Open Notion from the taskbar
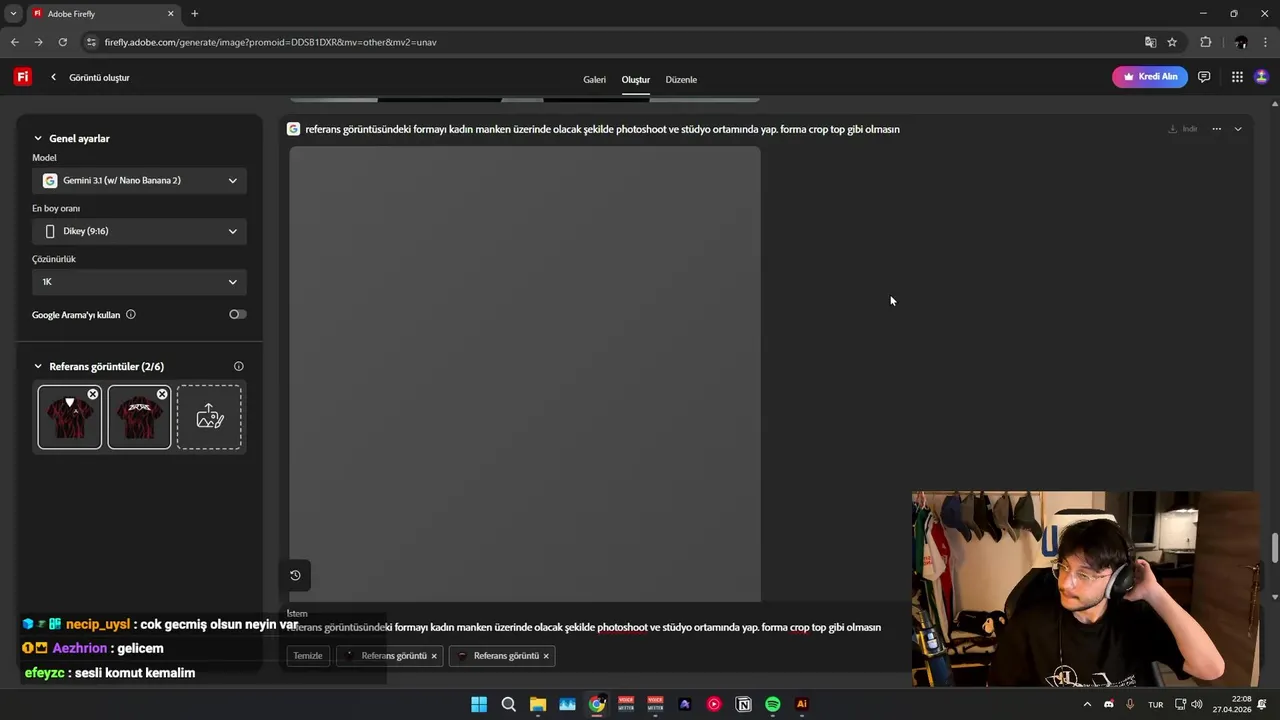 tap(743, 704)
